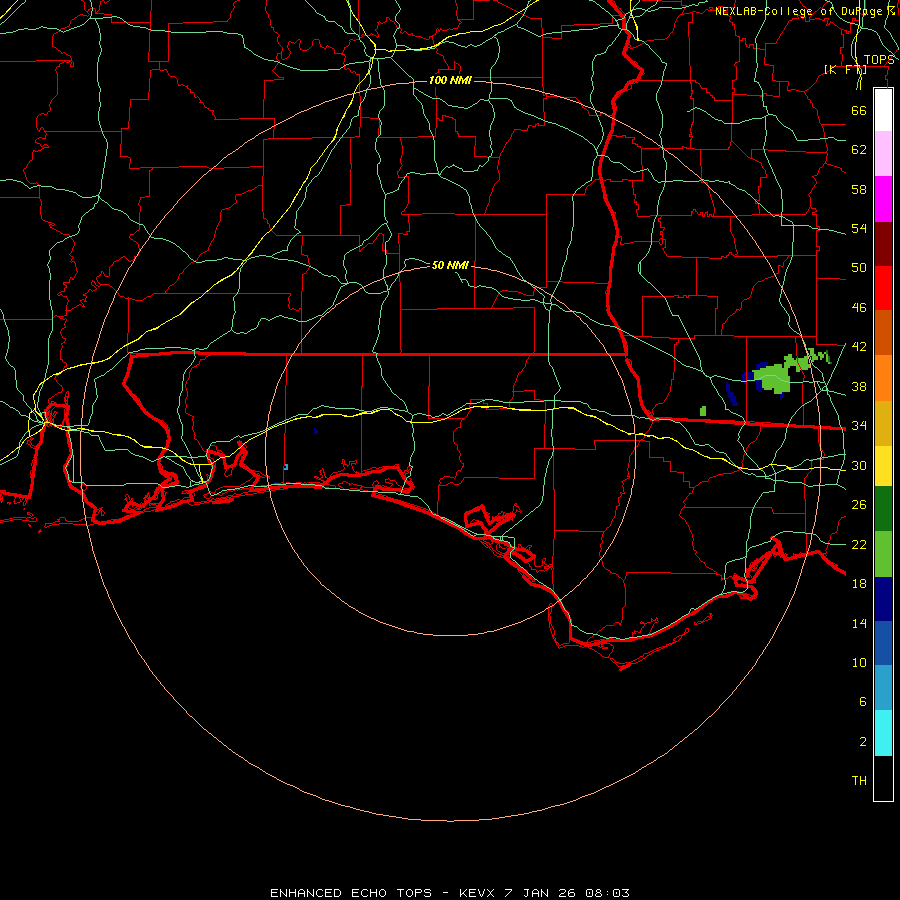Click the black TH threshold swatch
The width and height of the screenshot is (900, 900).
(883, 778)
